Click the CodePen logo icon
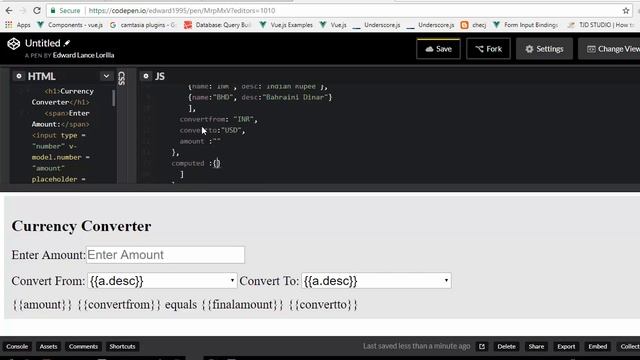This screenshot has height=360, width=640. [x=13, y=44]
